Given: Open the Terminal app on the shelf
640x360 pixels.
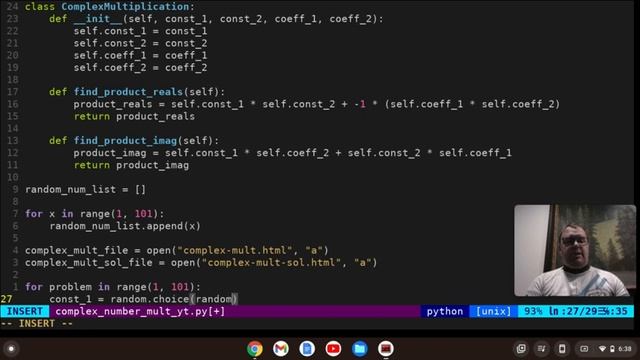Looking at the screenshot, I should [386, 349].
